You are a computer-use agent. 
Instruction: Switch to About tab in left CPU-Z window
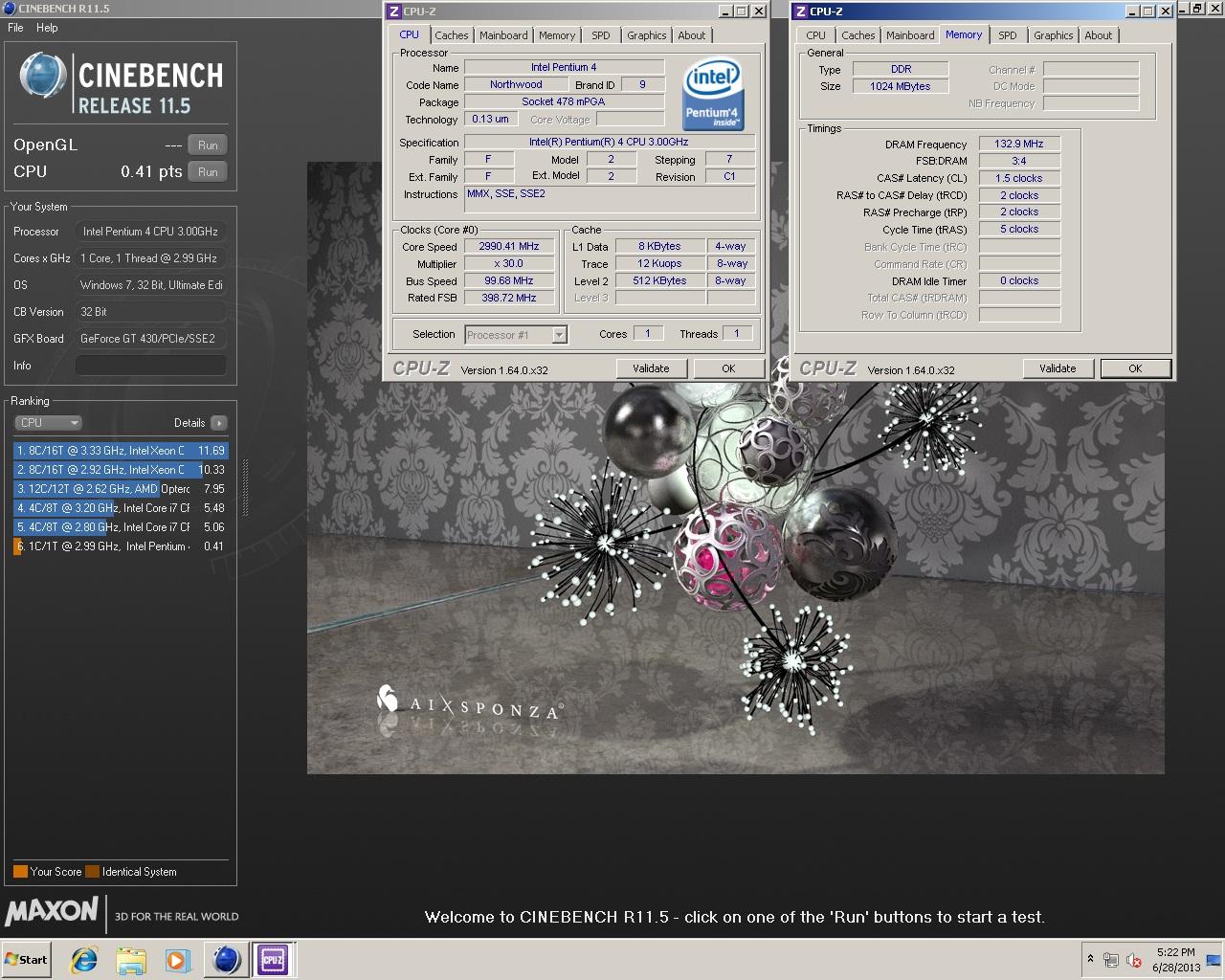(x=692, y=35)
